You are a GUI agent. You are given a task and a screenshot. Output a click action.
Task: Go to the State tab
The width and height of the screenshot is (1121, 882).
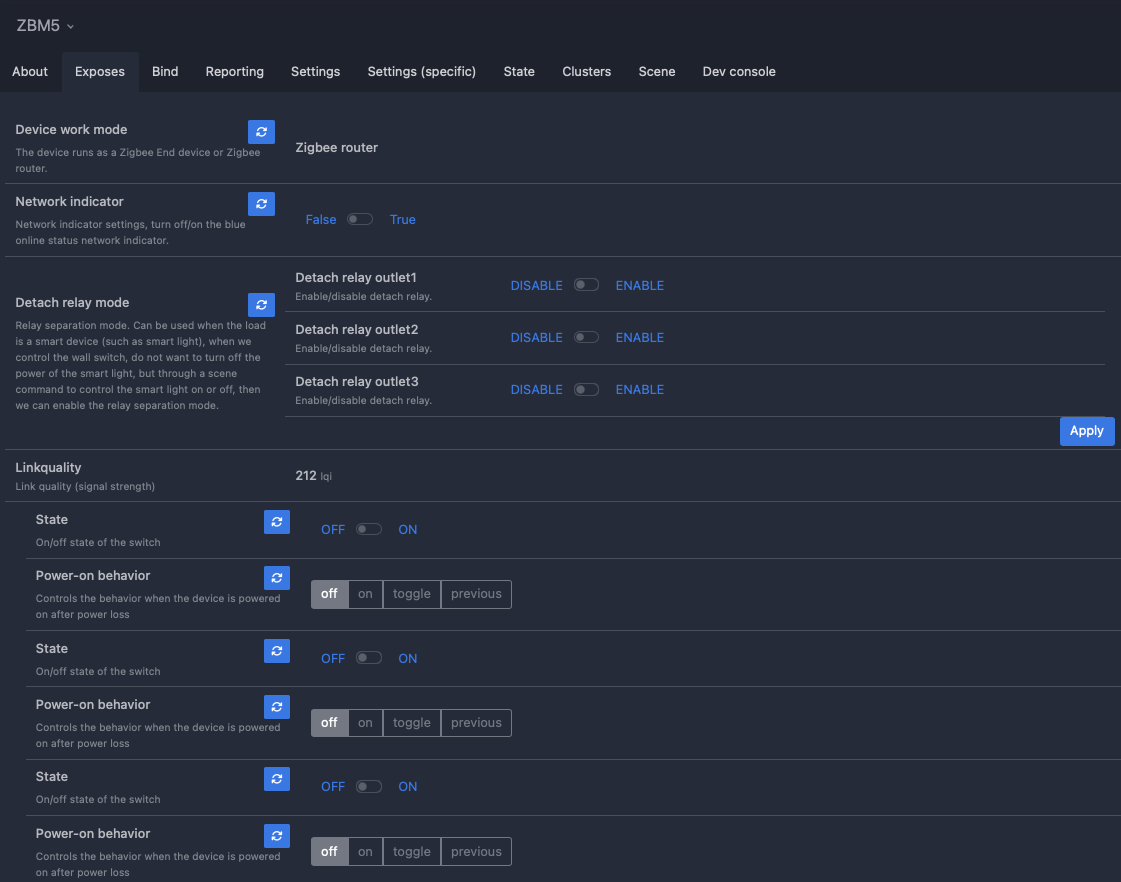coord(519,71)
